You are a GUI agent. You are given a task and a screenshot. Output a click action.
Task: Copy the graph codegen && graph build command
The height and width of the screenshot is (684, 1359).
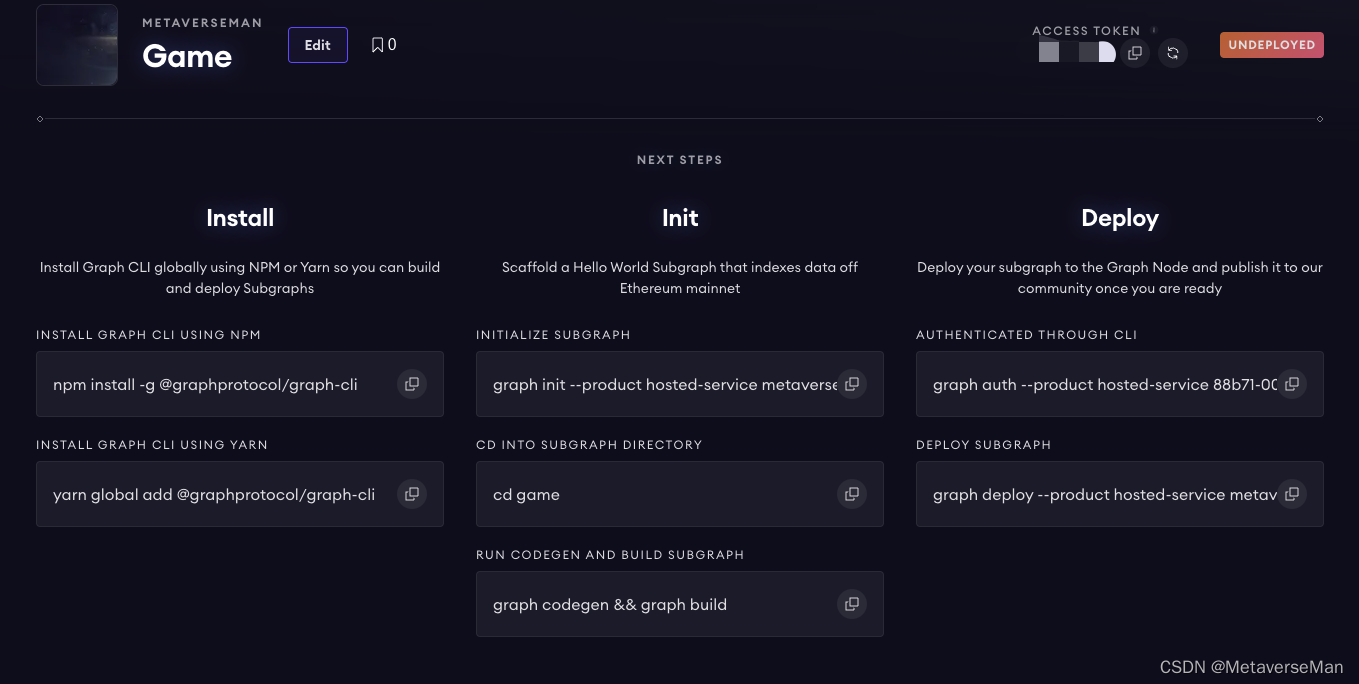coord(852,604)
